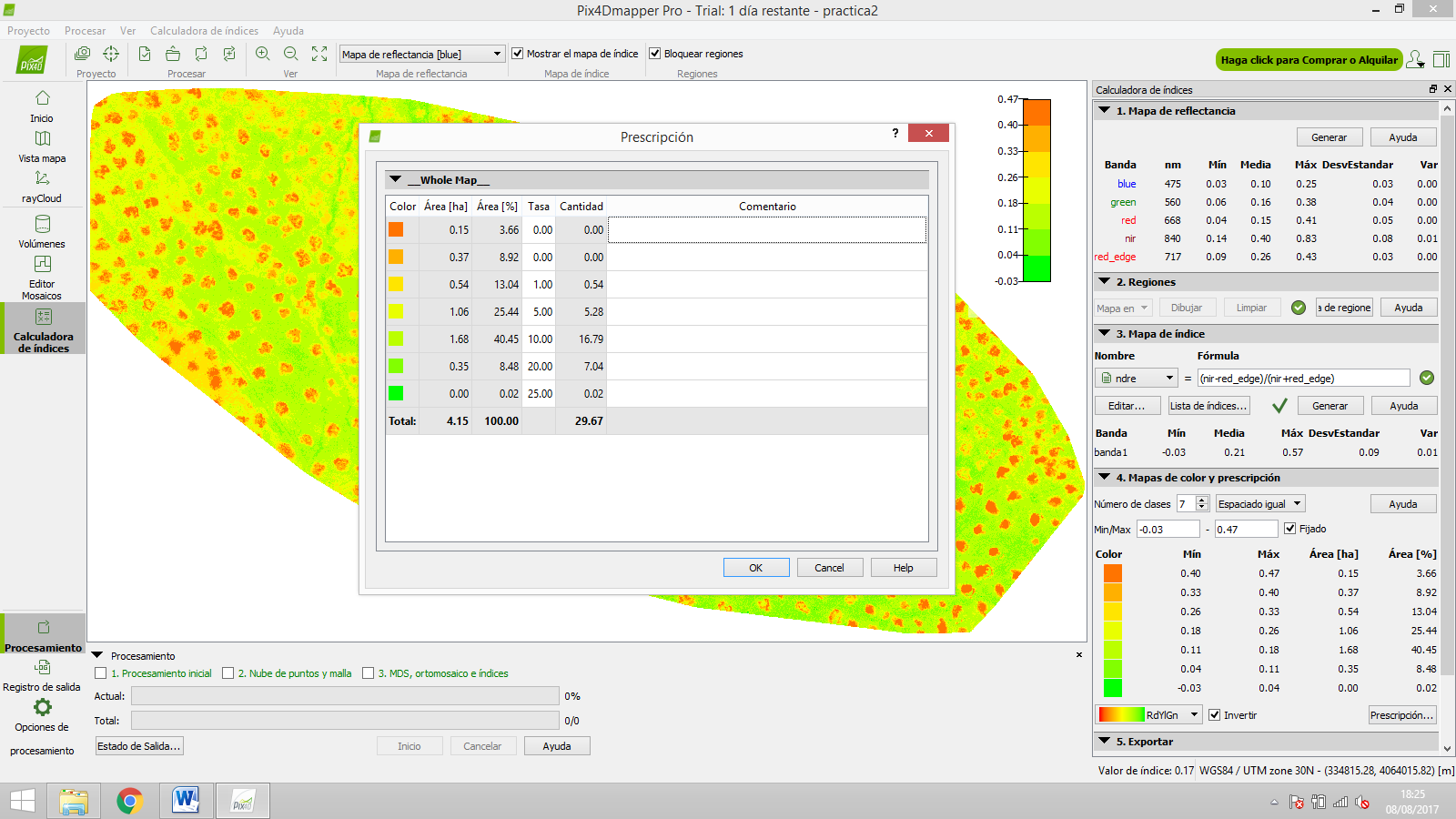Open the Proyecto menu
This screenshot has width=1456, height=819.
click(x=29, y=31)
